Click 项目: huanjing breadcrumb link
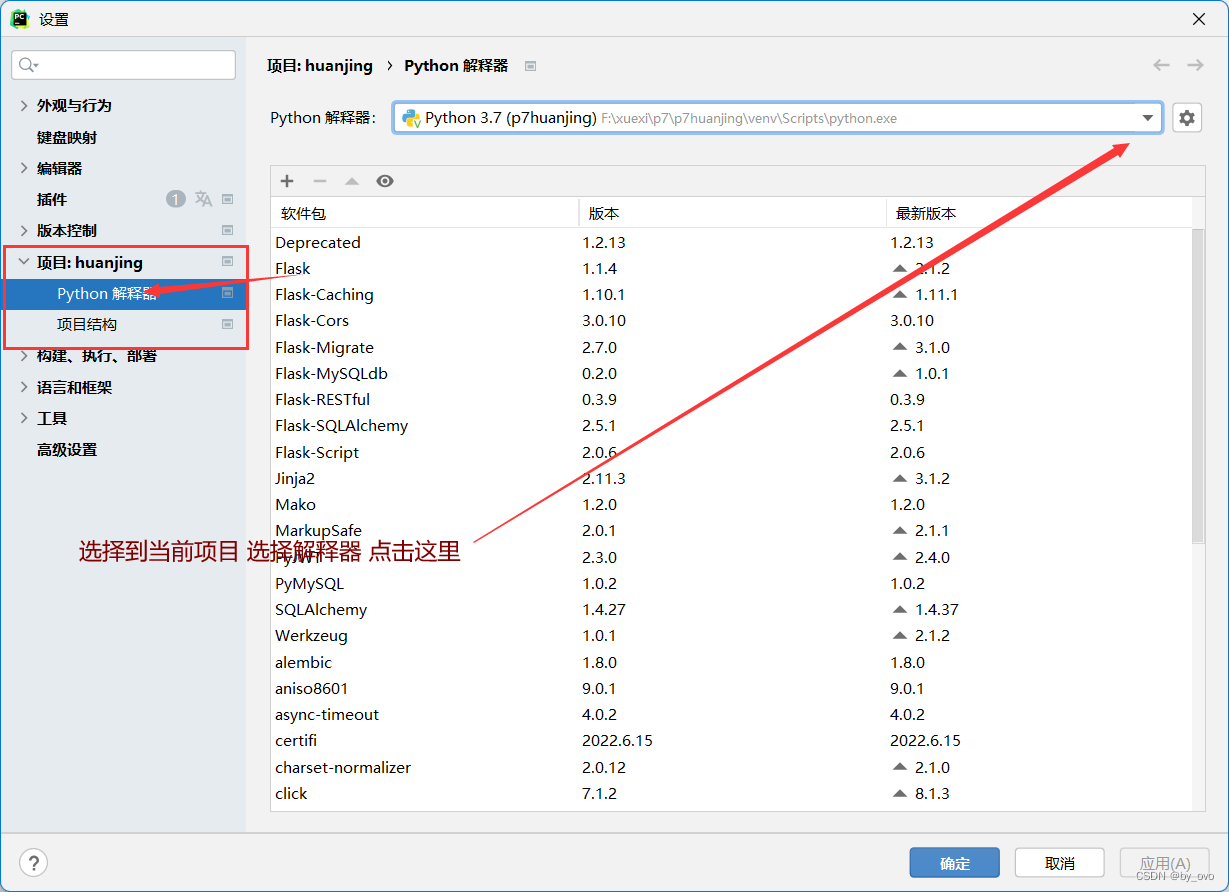The height and width of the screenshot is (892, 1229). coord(320,65)
